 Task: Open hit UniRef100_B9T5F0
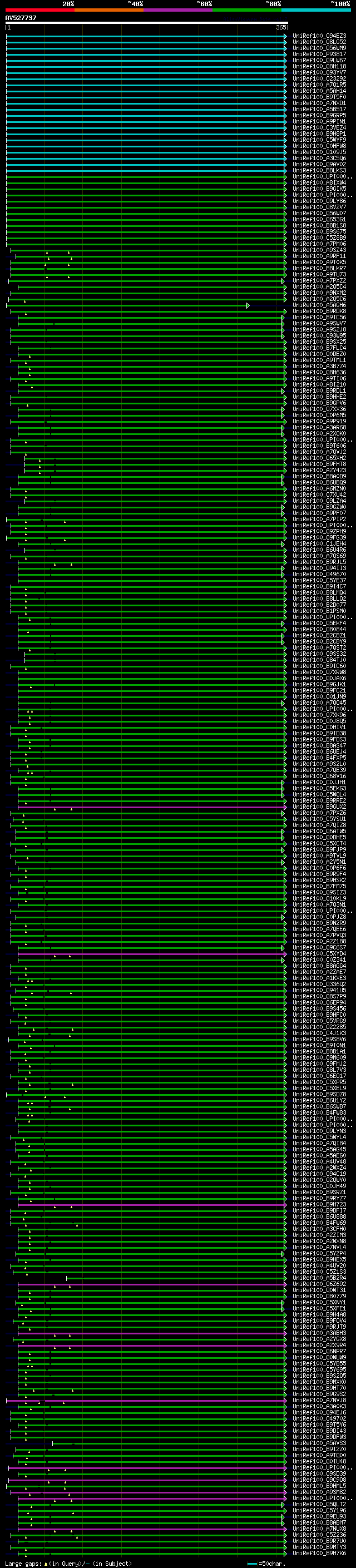coord(319,97)
